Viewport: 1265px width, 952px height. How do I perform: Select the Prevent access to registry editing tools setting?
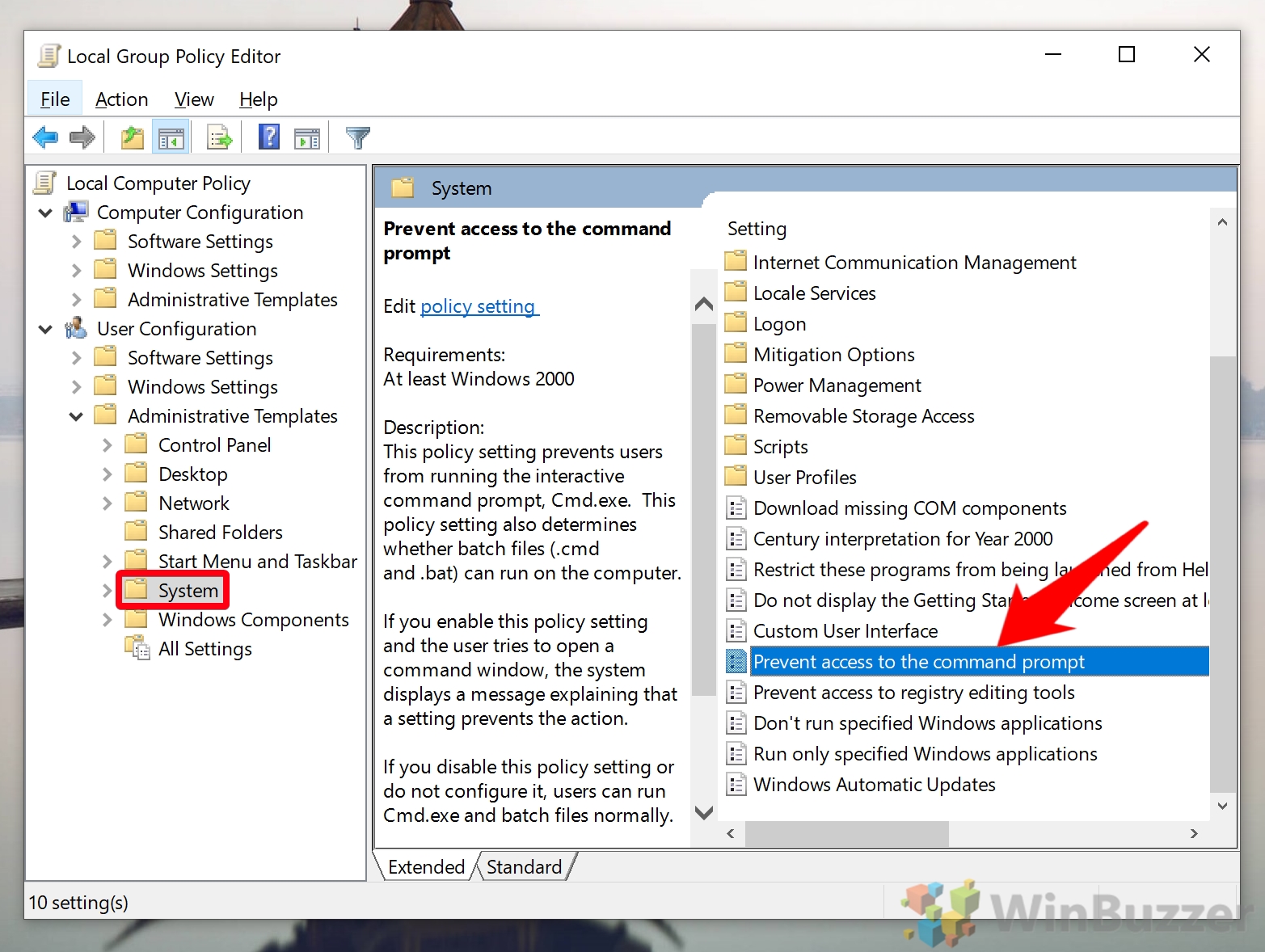click(x=913, y=692)
